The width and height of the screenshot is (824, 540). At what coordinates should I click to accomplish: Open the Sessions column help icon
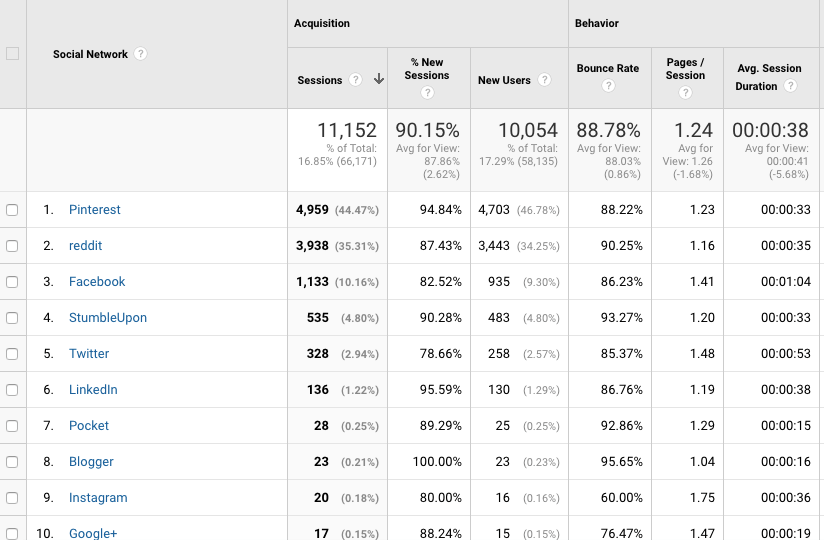(356, 79)
